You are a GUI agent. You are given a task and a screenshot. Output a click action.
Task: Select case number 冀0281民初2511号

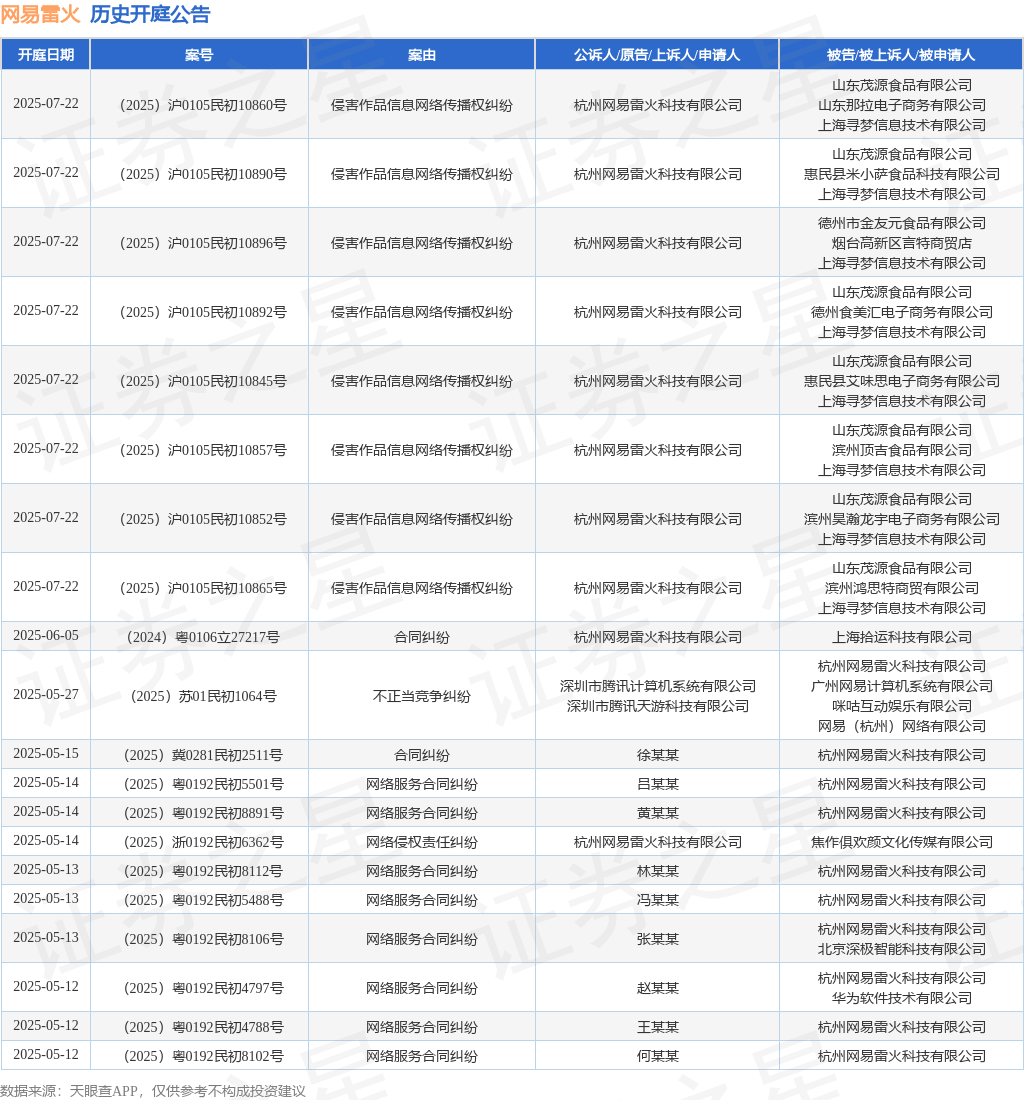(x=203, y=755)
